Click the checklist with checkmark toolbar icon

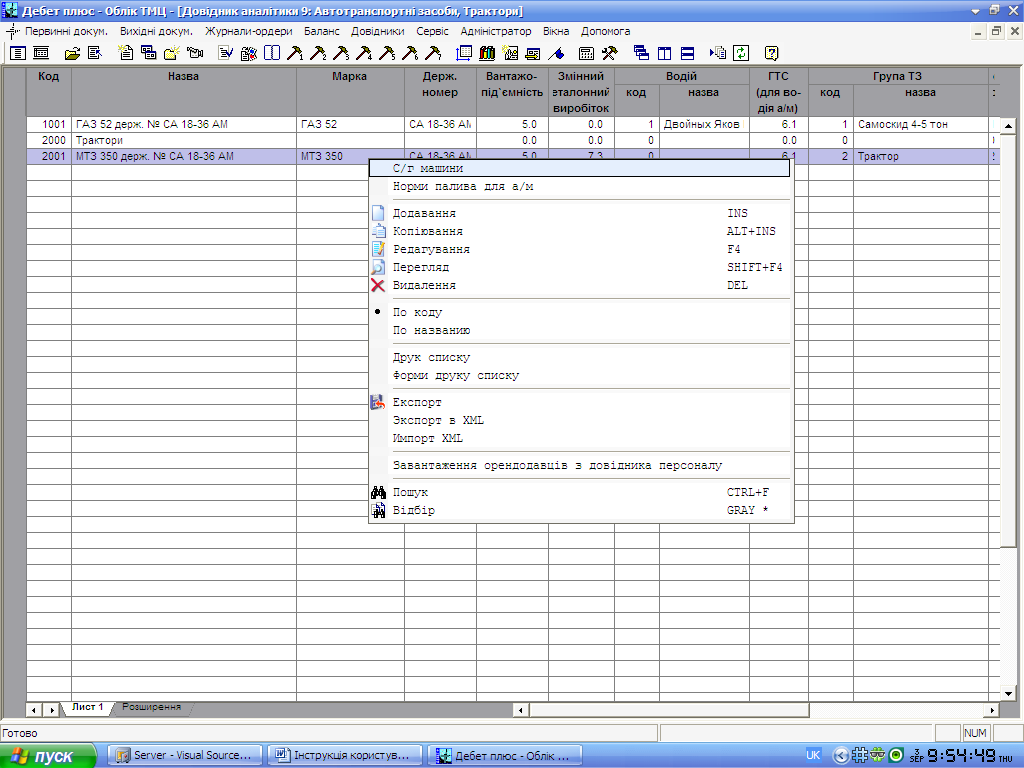point(226,54)
